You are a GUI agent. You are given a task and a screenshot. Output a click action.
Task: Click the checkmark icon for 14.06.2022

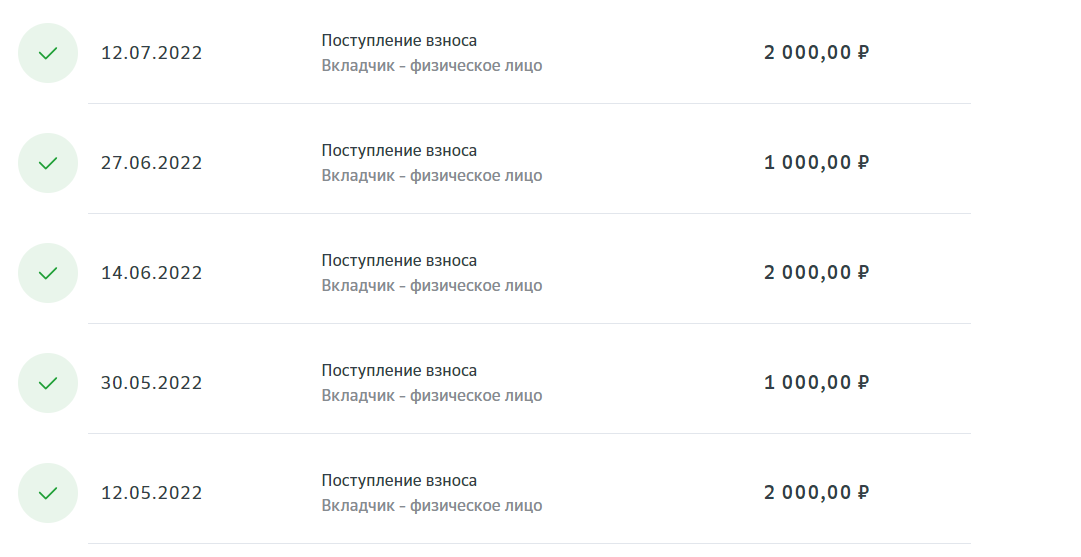pyautogui.click(x=48, y=273)
